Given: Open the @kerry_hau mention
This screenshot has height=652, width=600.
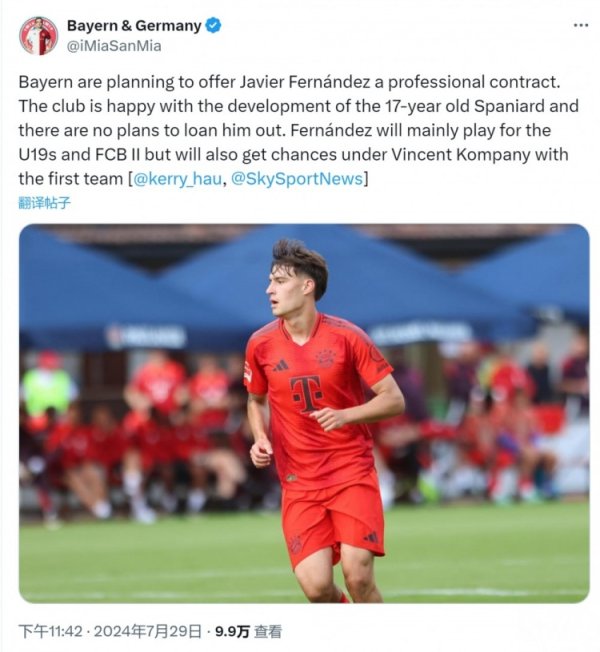Looking at the screenshot, I should click(178, 179).
